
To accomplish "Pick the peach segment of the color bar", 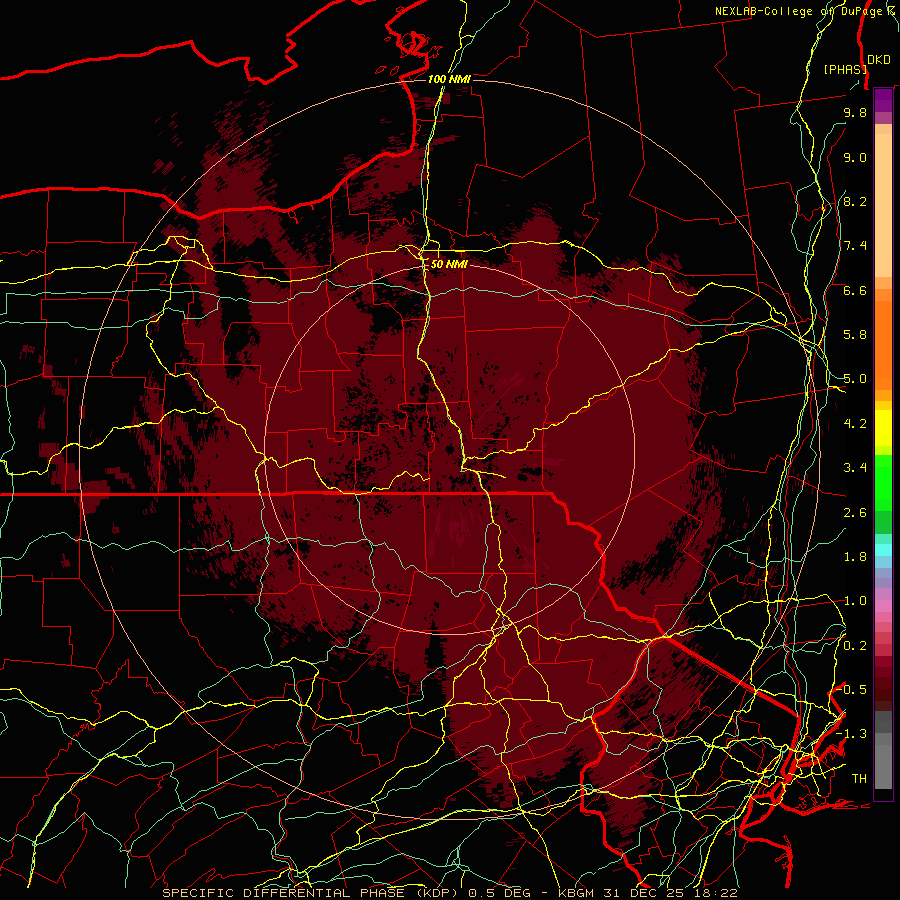I will pos(883,205).
